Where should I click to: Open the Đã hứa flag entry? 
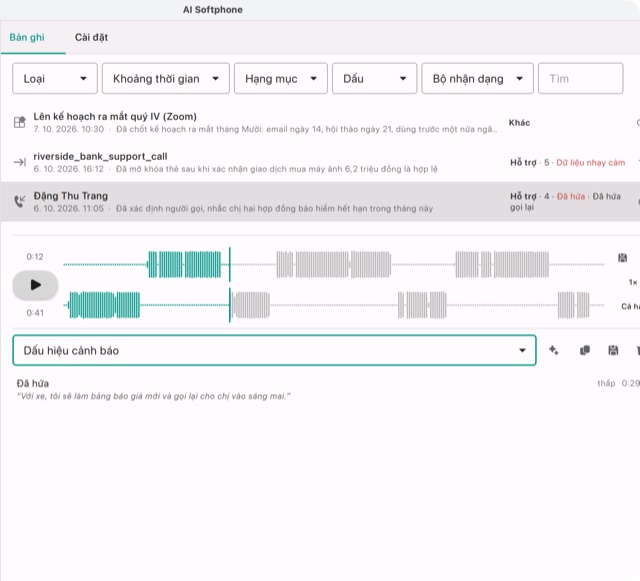33,383
